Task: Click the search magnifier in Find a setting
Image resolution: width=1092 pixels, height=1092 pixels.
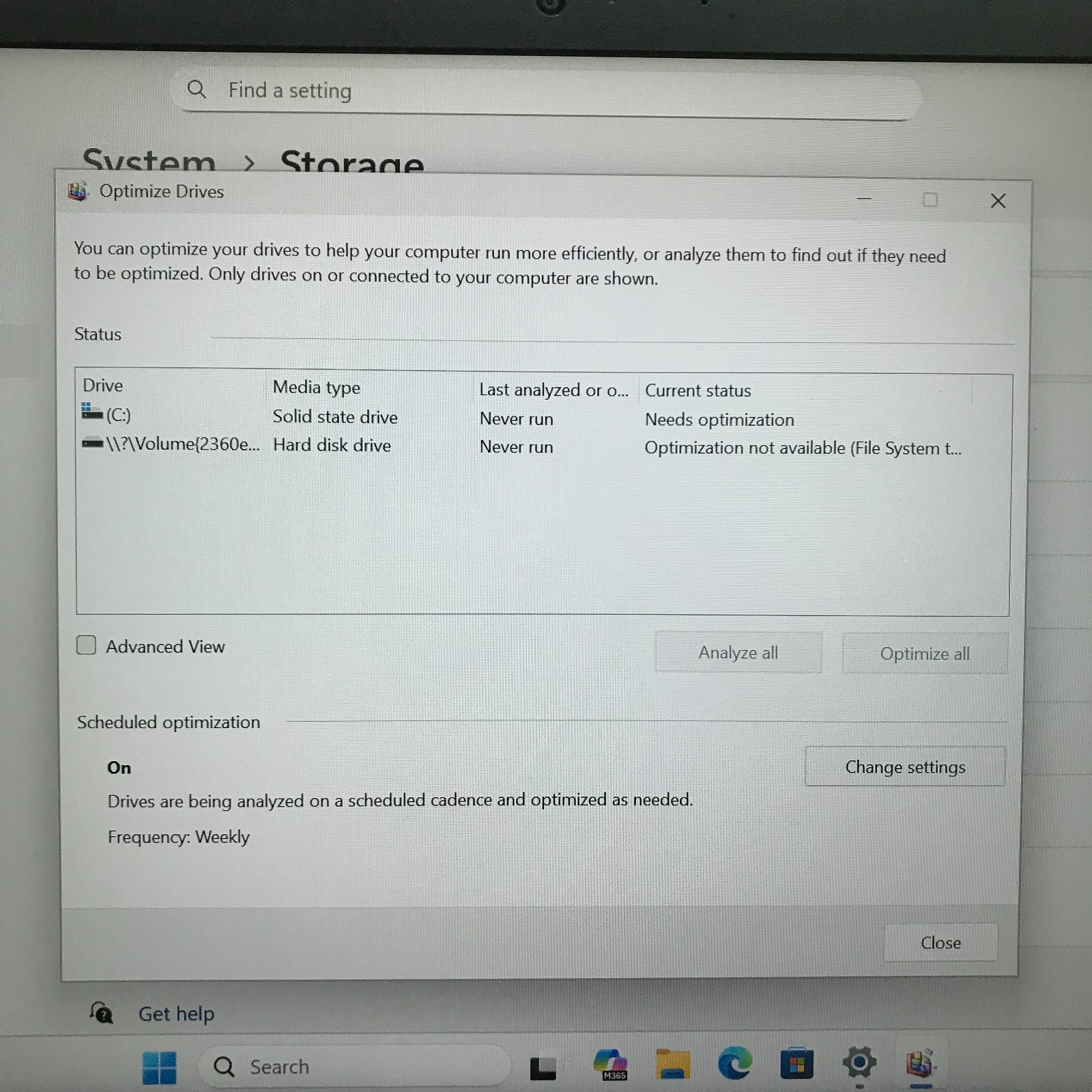Action: tap(197, 89)
